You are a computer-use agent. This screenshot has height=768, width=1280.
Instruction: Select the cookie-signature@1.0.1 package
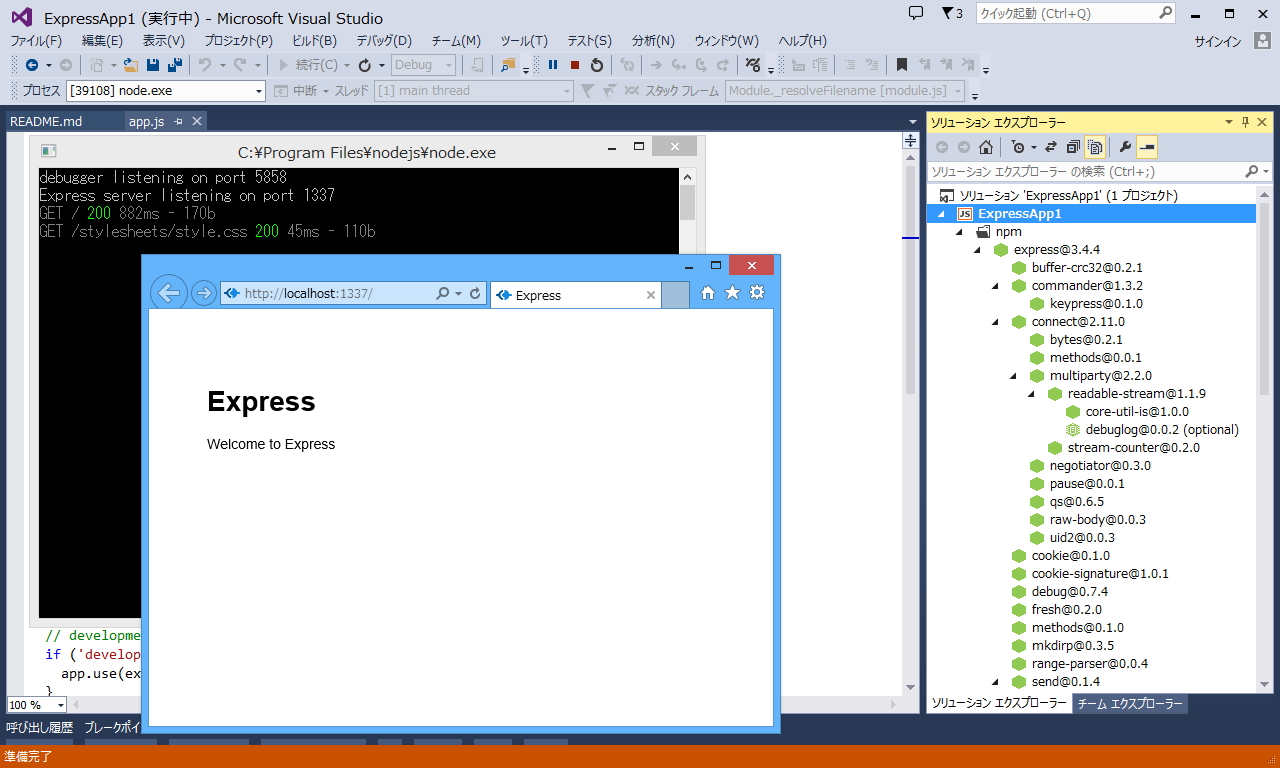1100,573
